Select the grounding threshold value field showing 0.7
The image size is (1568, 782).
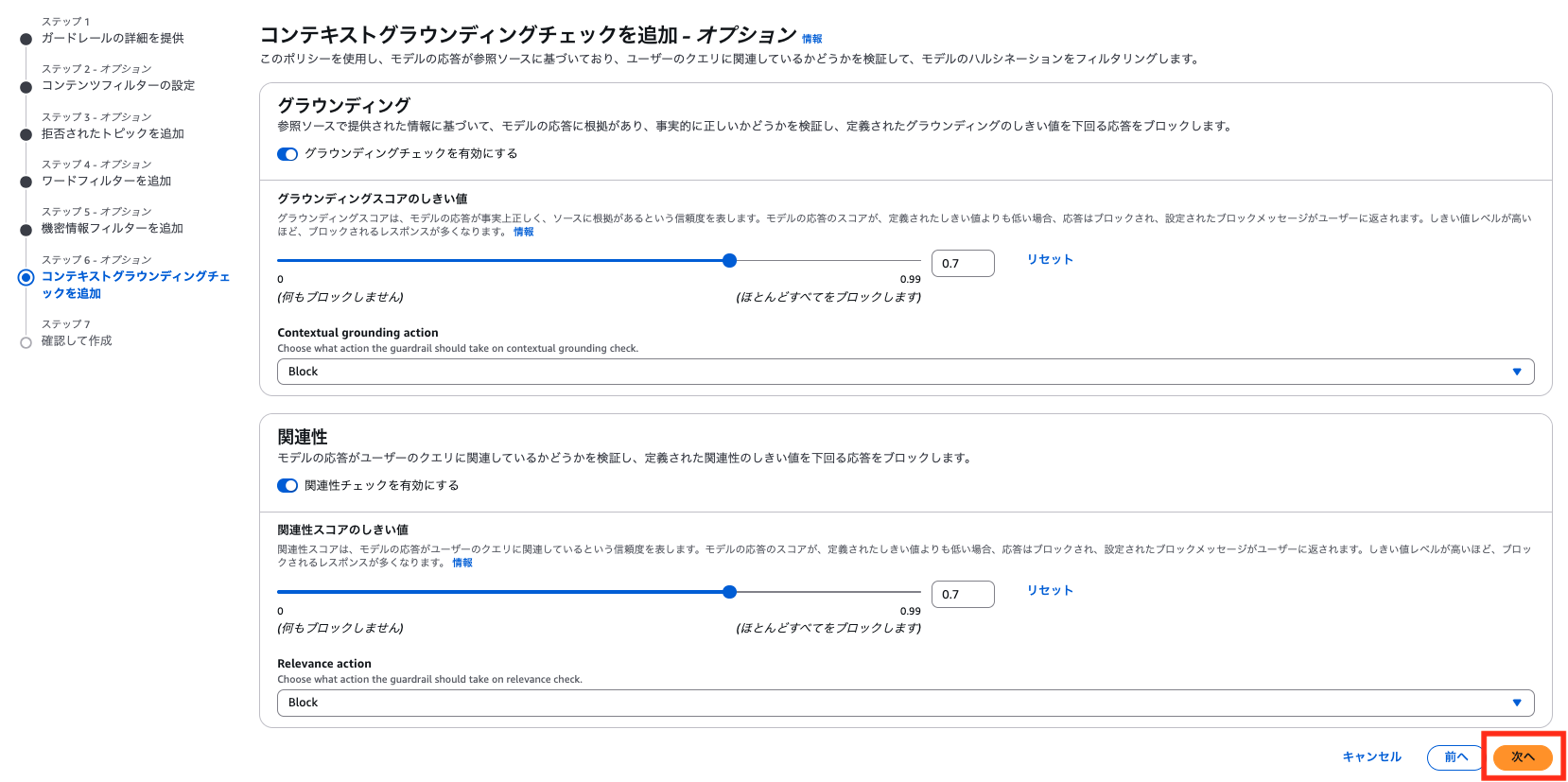(962, 263)
